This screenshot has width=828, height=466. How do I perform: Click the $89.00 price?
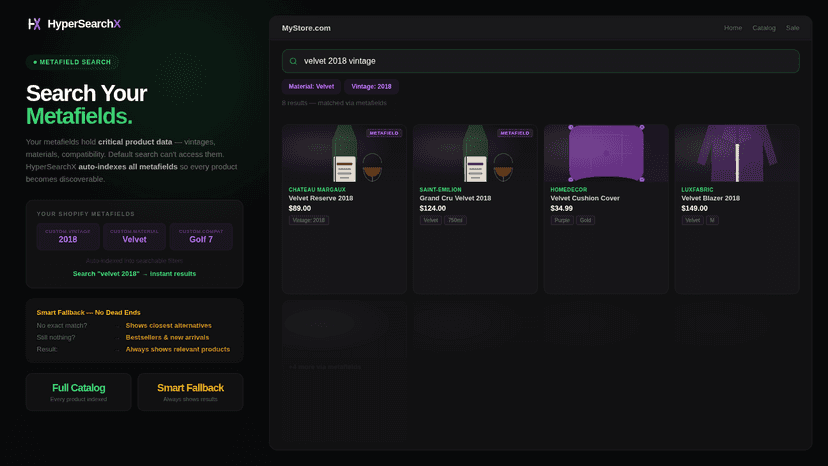tap(299, 208)
